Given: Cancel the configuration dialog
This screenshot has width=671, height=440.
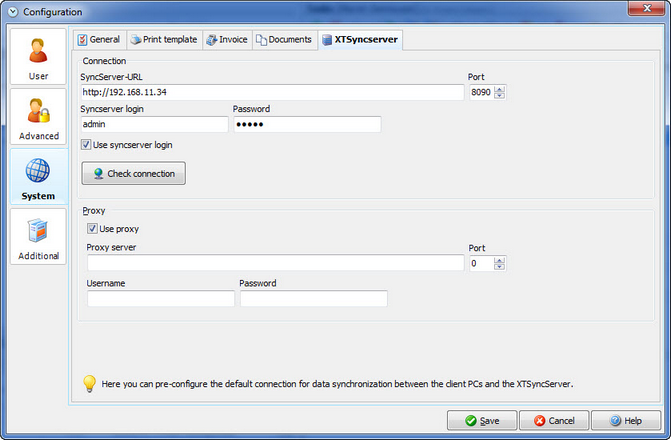Looking at the screenshot, I should tap(554, 421).
